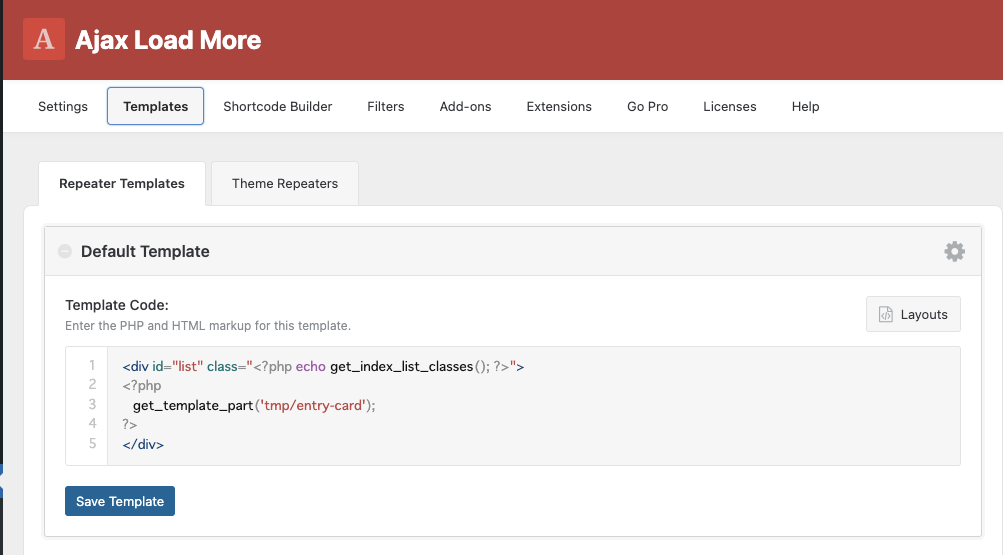
Task: Switch to the Add-ons tab
Action: click(465, 106)
